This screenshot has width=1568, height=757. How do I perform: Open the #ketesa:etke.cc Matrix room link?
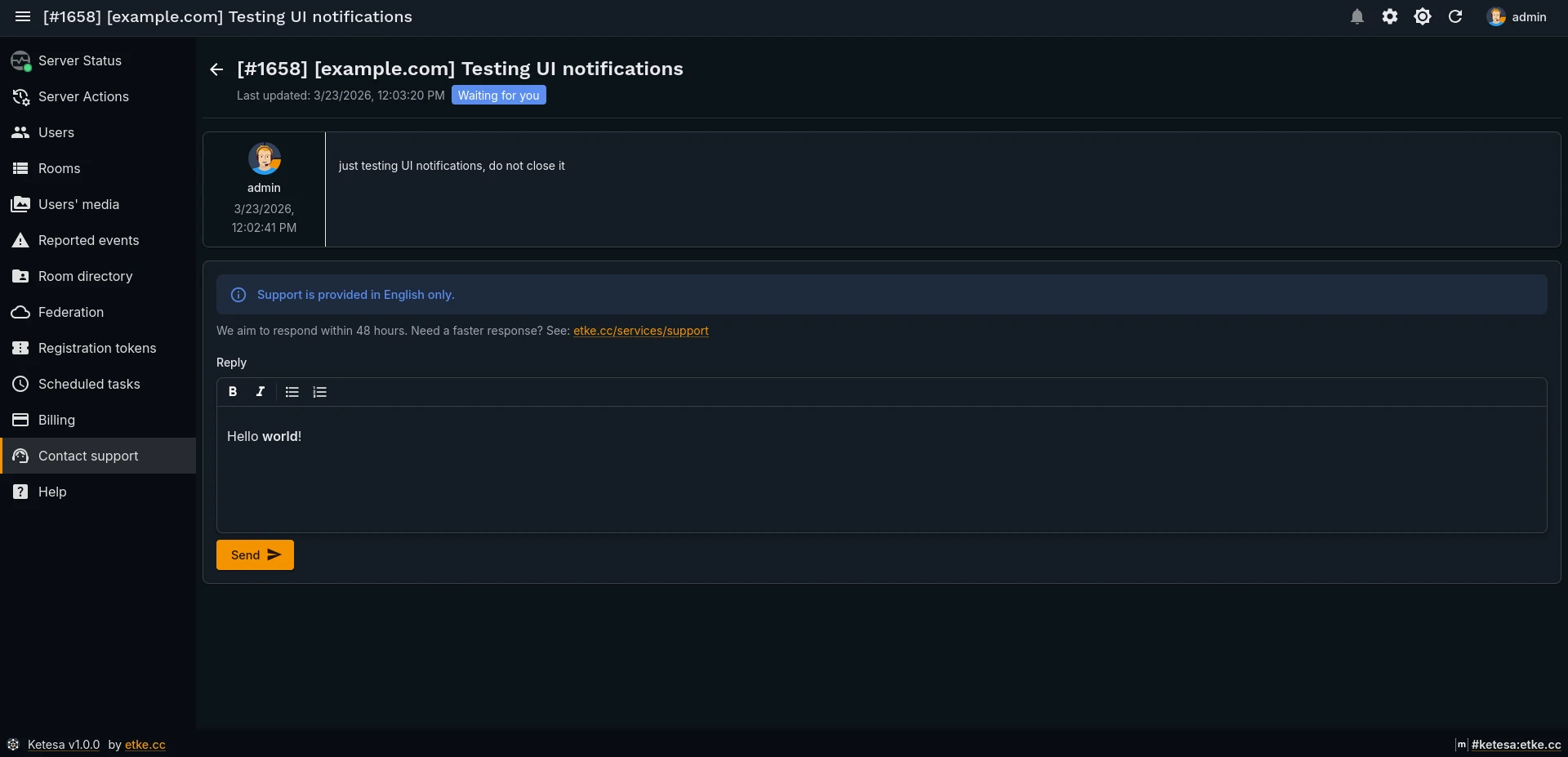tap(1516, 745)
